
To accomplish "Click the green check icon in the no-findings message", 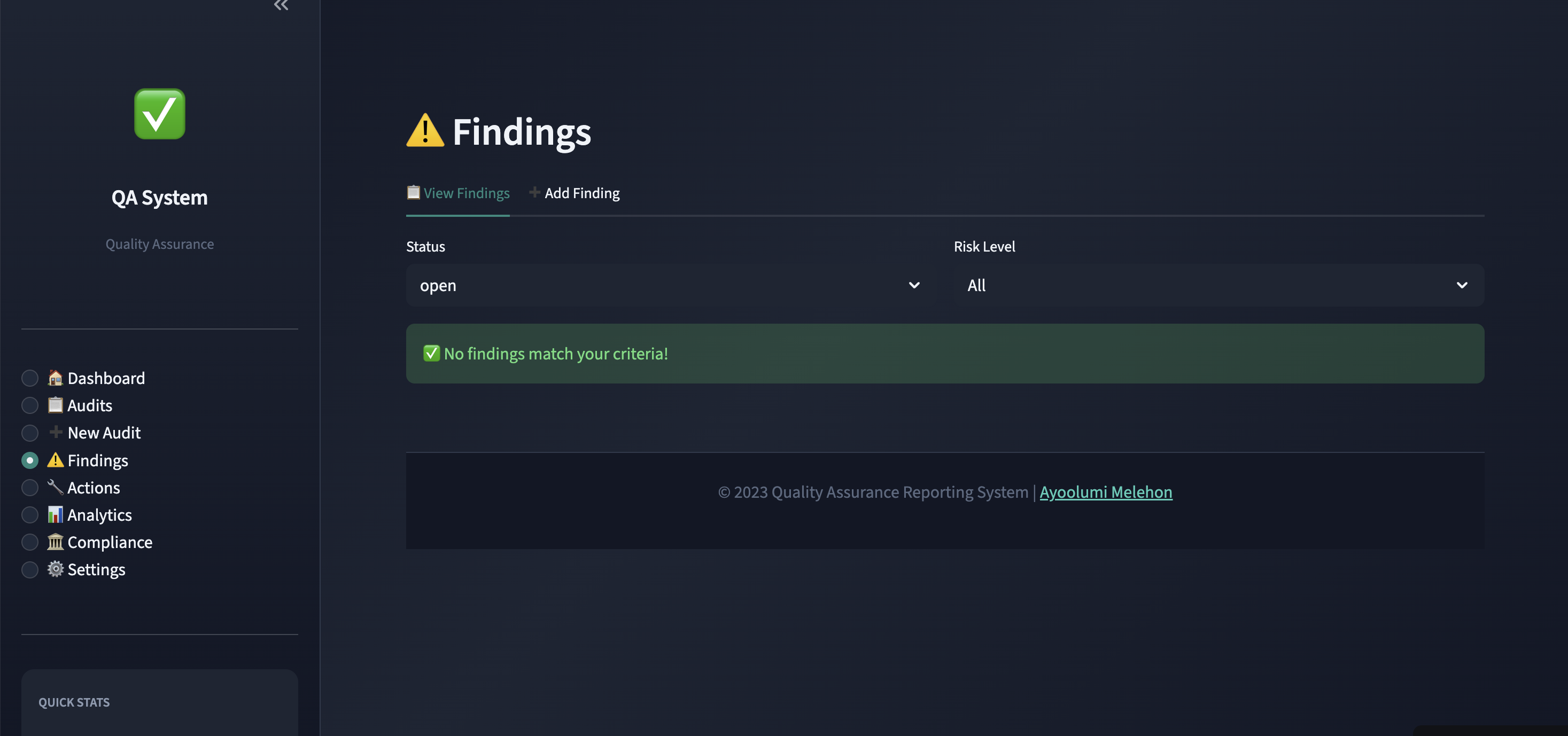I will pyautogui.click(x=432, y=354).
